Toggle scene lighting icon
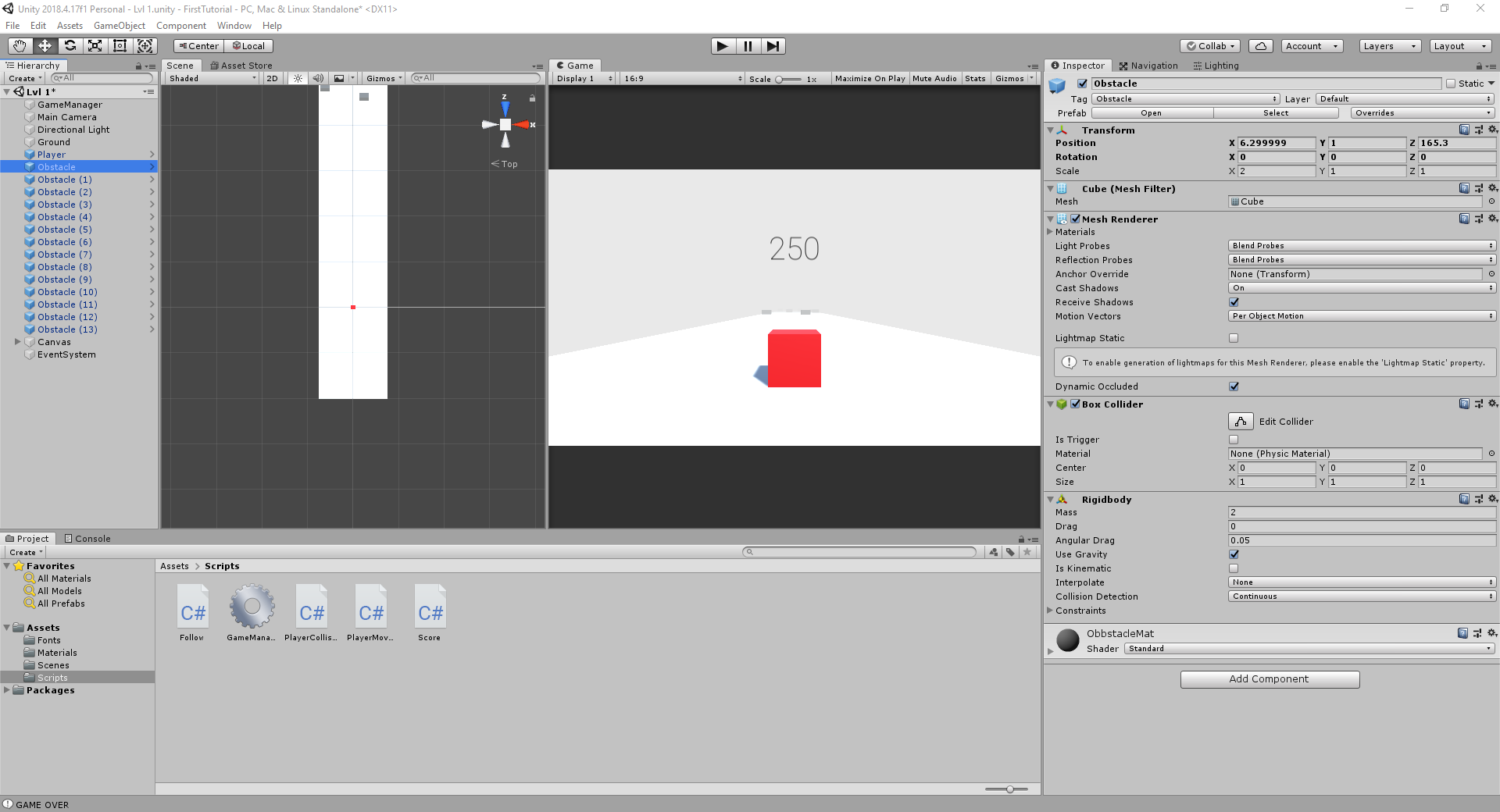The image size is (1500, 812). click(298, 78)
